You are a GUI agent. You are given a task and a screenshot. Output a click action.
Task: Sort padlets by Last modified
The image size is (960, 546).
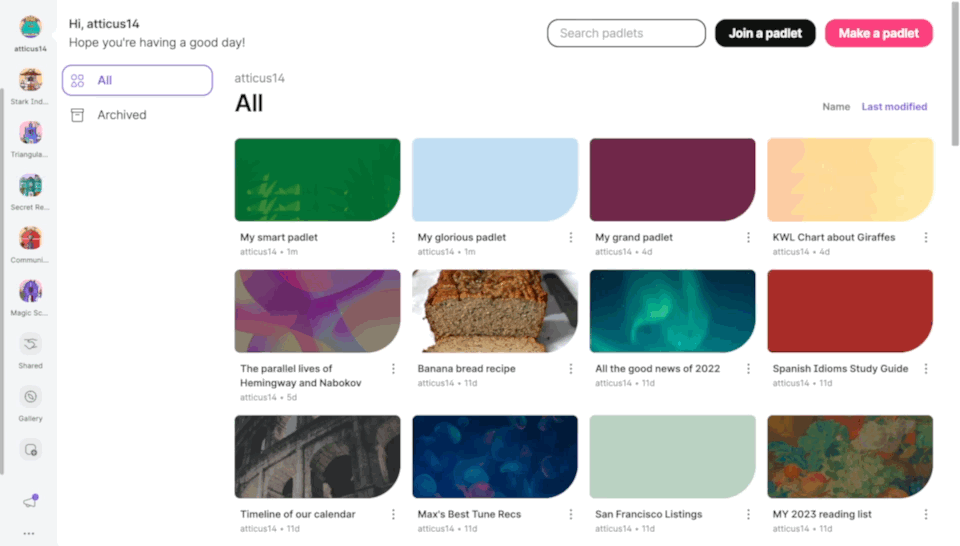tap(894, 107)
